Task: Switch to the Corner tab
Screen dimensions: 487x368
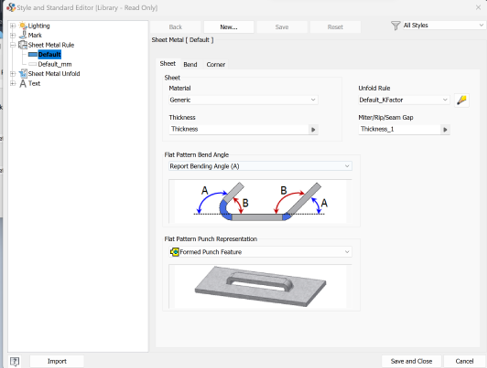Action: (216, 64)
